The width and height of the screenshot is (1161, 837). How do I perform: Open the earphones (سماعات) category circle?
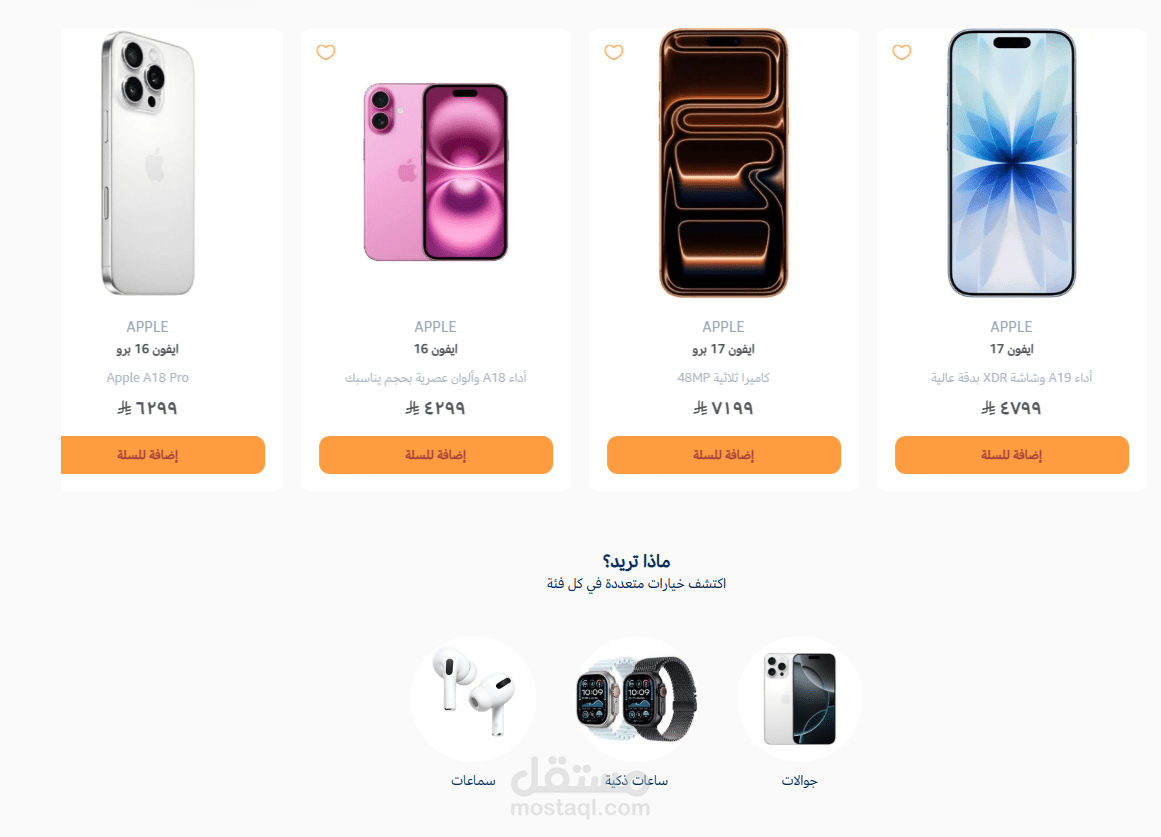(473, 698)
